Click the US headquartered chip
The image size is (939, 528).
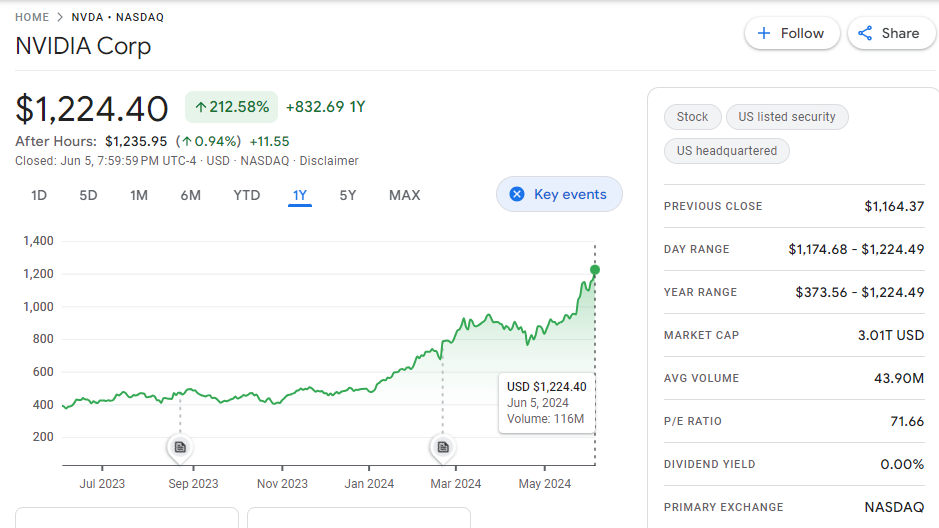pos(726,151)
